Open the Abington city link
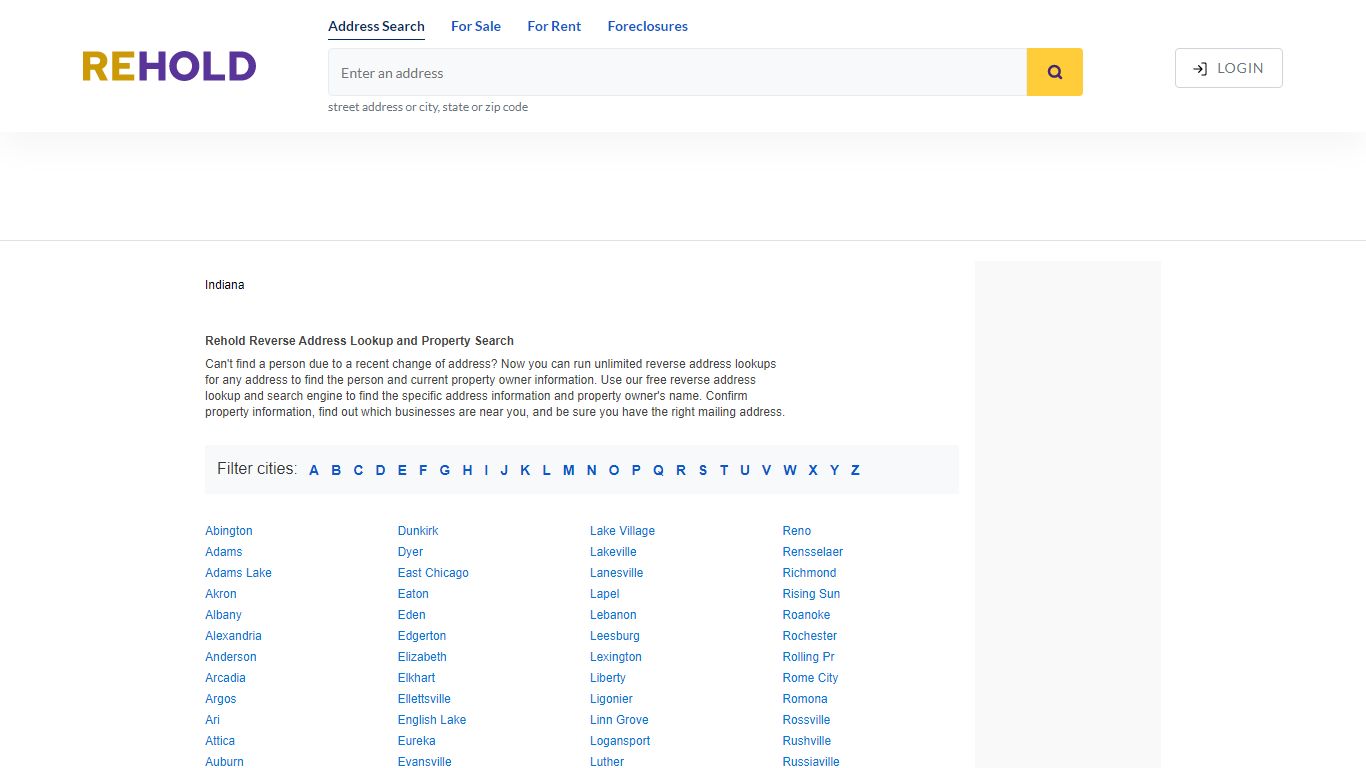This screenshot has width=1366, height=768. pos(229,531)
